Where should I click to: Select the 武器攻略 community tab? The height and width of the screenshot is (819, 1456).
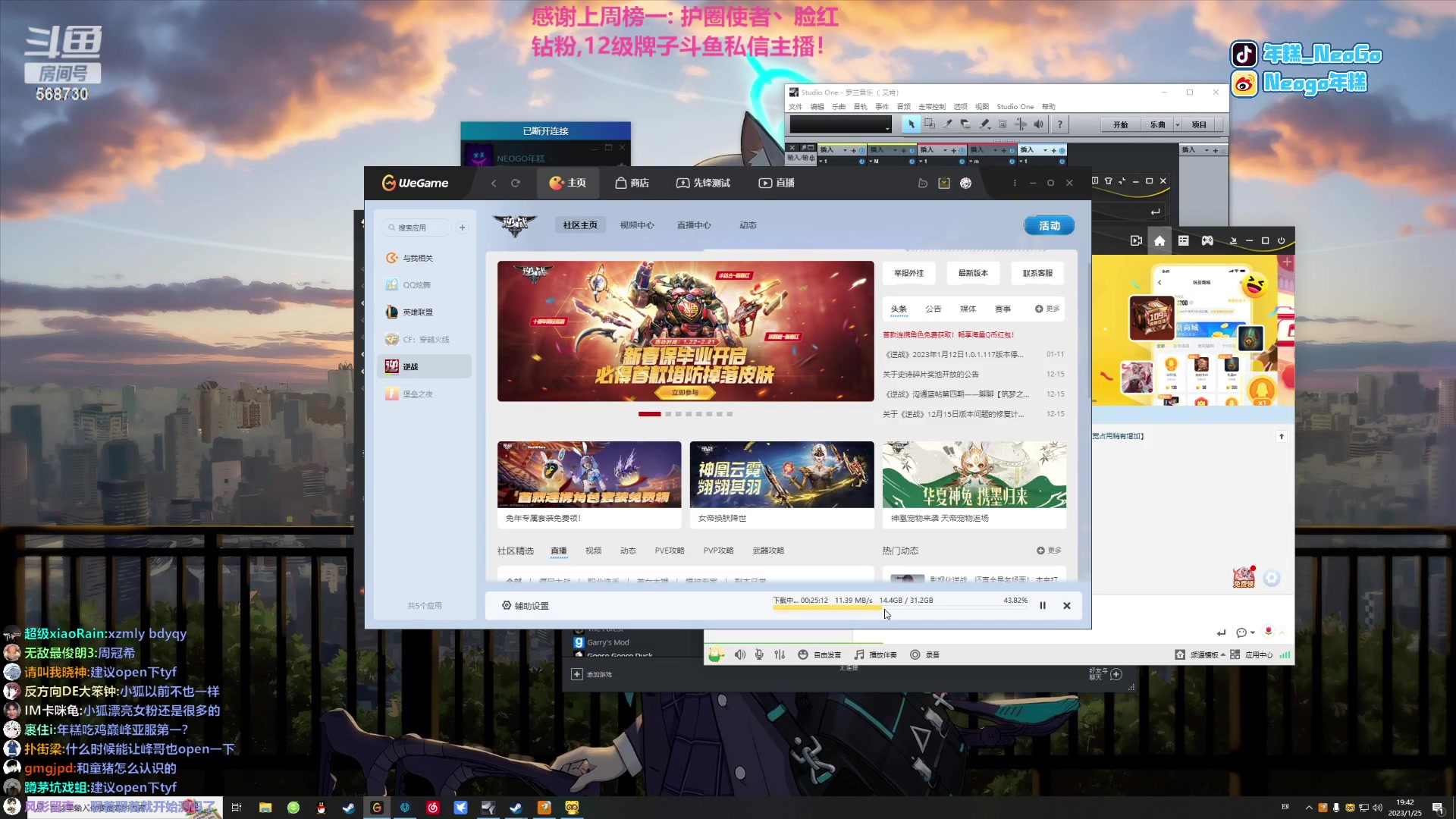point(768,551)
